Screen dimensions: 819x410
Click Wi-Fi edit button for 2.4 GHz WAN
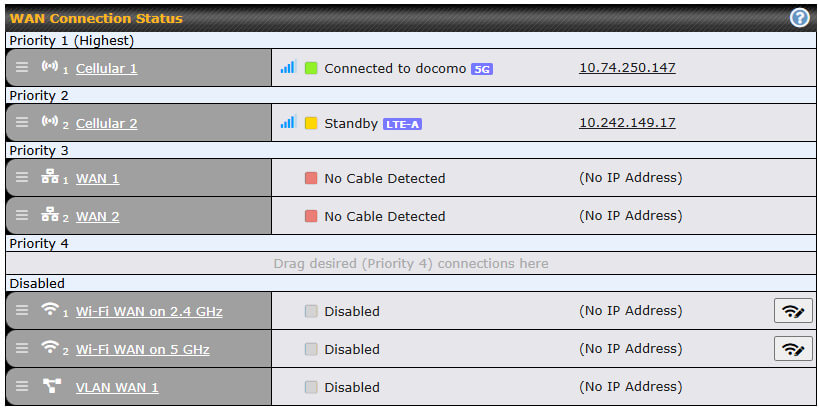click(793, 311)
